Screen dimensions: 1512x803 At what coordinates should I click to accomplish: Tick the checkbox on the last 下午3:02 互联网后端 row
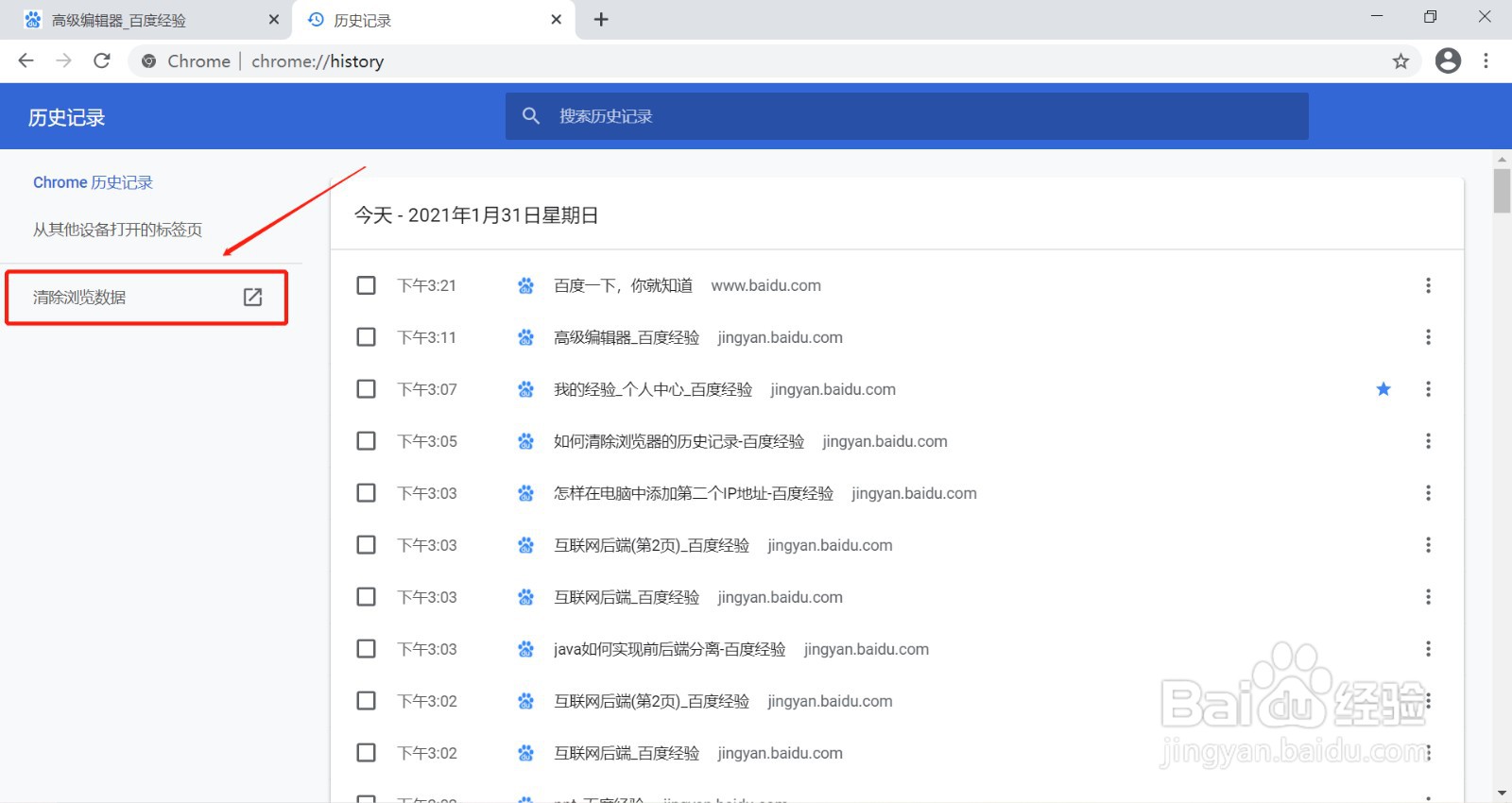click(x=366, y=753)
